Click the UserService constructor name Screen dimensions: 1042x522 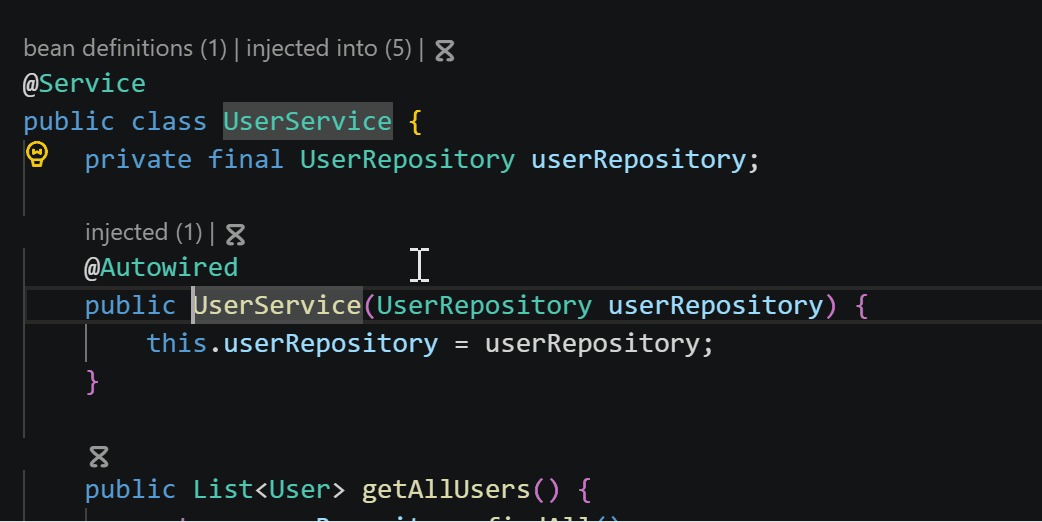[x=277, y=305]
